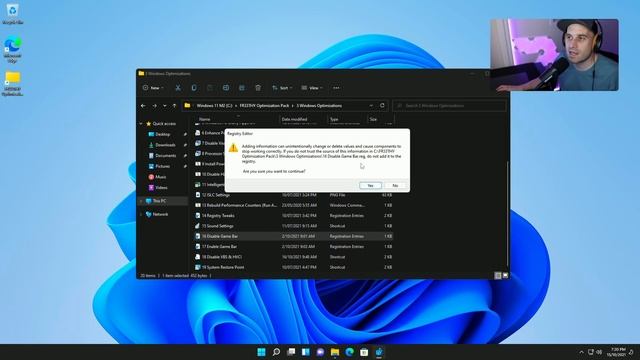The width and height of the screenshot is (640, 360).
Task: Open Desktop in Quick access
Action: [162, 134]
